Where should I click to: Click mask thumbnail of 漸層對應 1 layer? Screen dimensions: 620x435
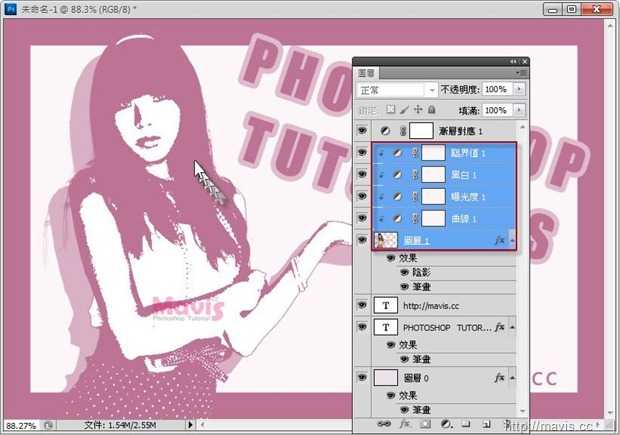(421, 131)
